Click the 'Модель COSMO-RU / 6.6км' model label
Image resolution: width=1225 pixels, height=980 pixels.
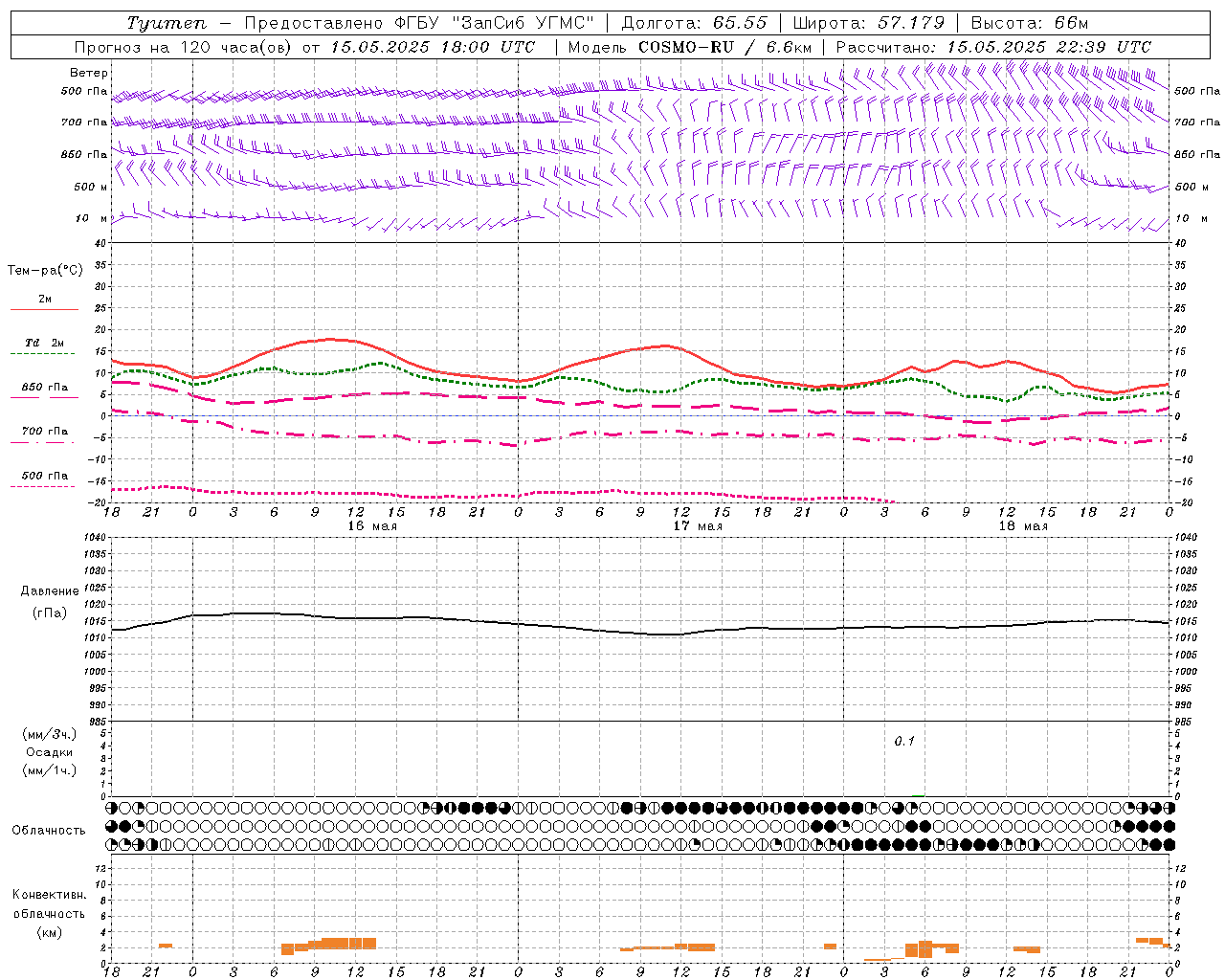tap(689, 47)
